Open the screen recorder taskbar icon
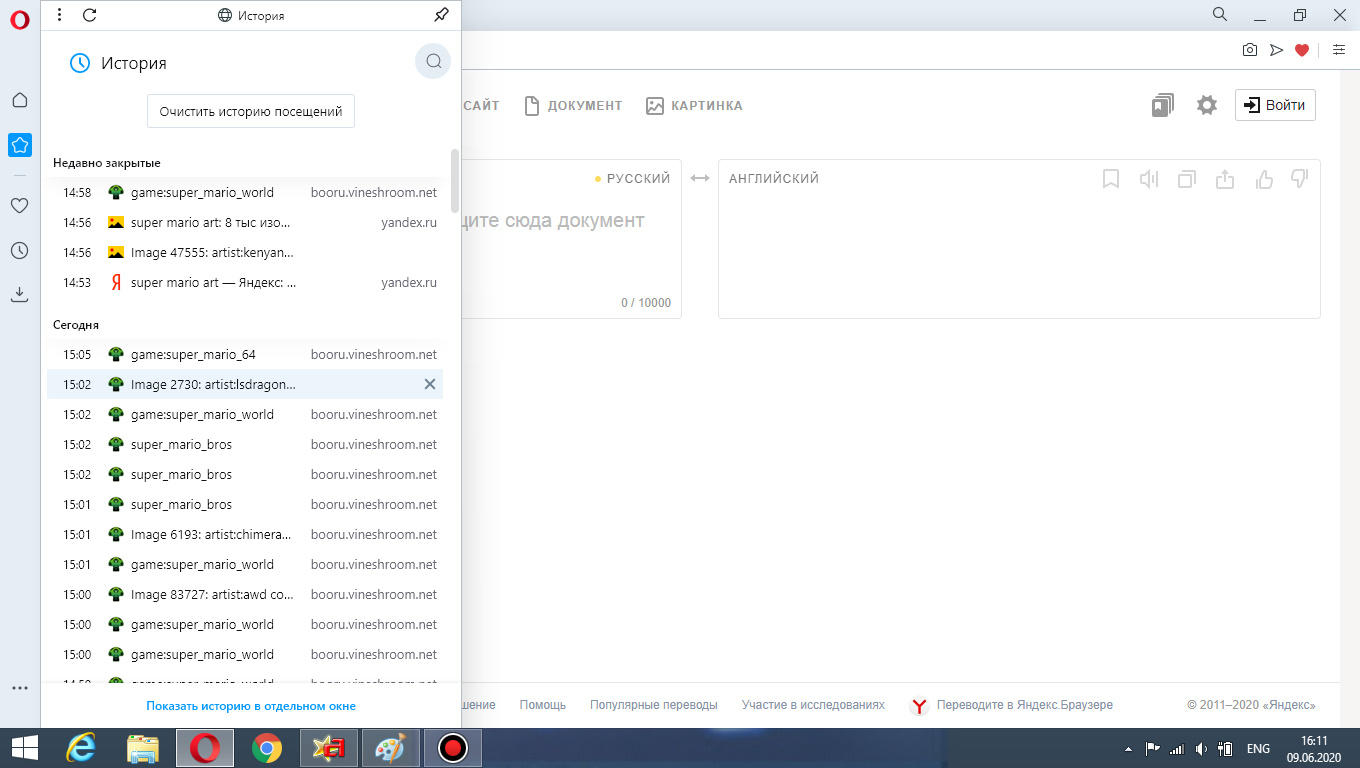 pyautogui.click(x=452, y=747)
